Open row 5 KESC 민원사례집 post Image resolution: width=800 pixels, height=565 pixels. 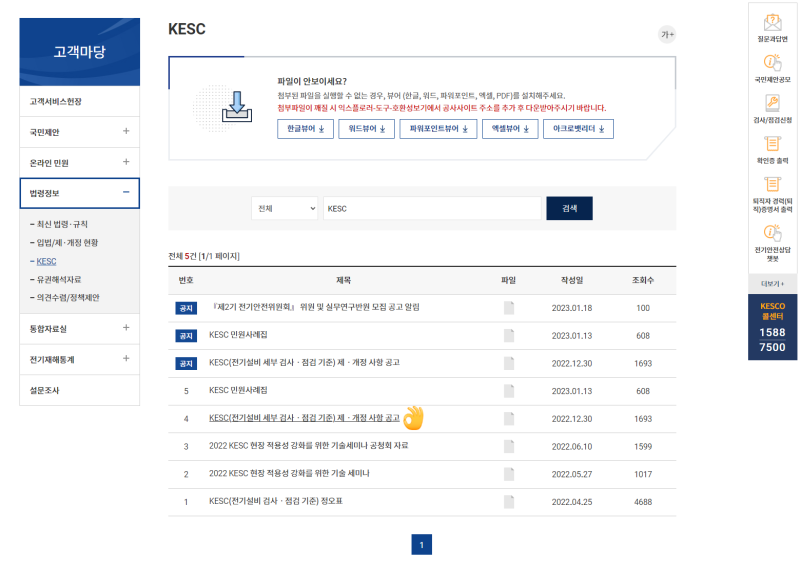click(238, 390)
